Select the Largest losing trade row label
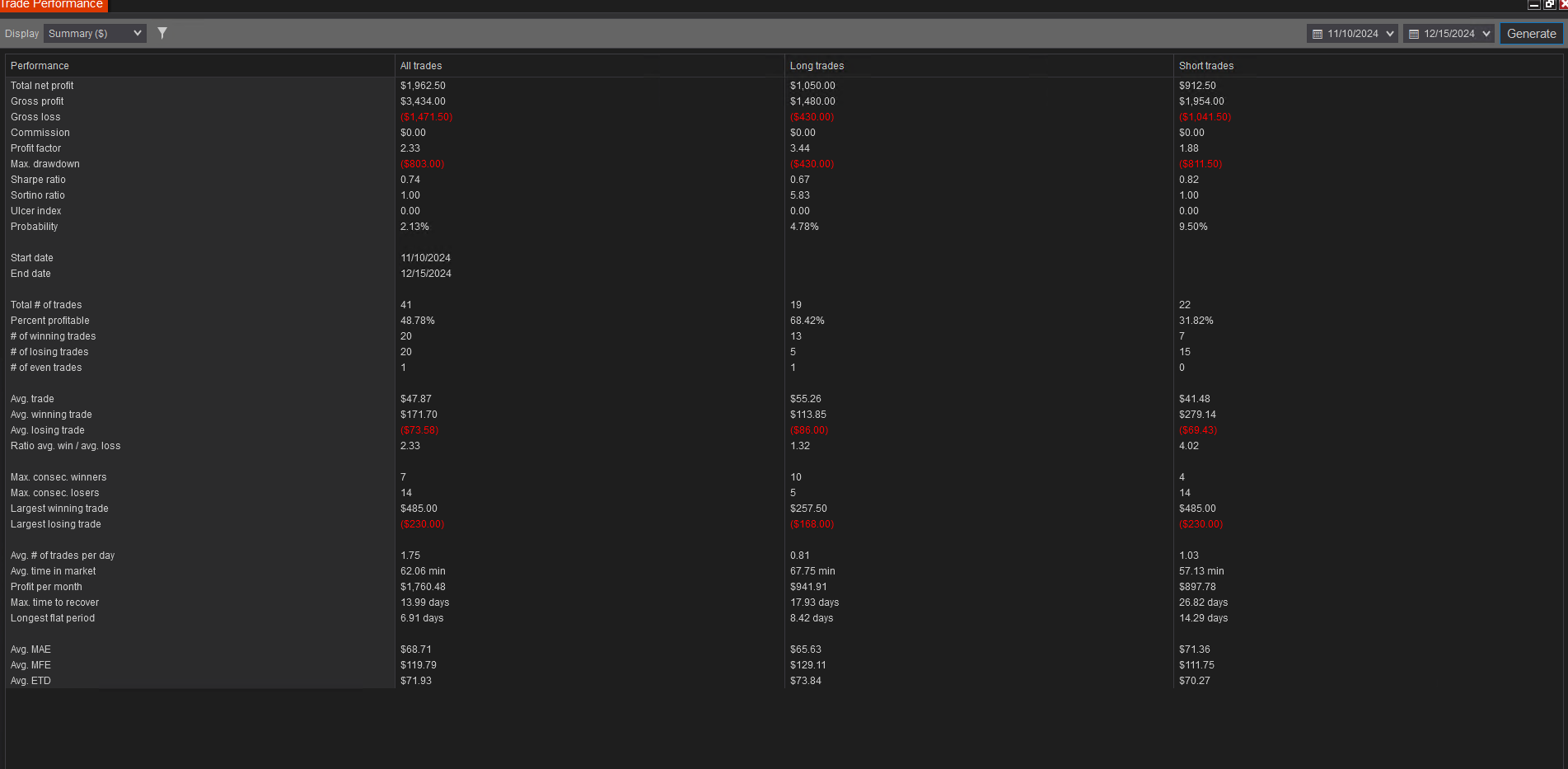Screen dimensions: 1568x769 tap(56, 524)
